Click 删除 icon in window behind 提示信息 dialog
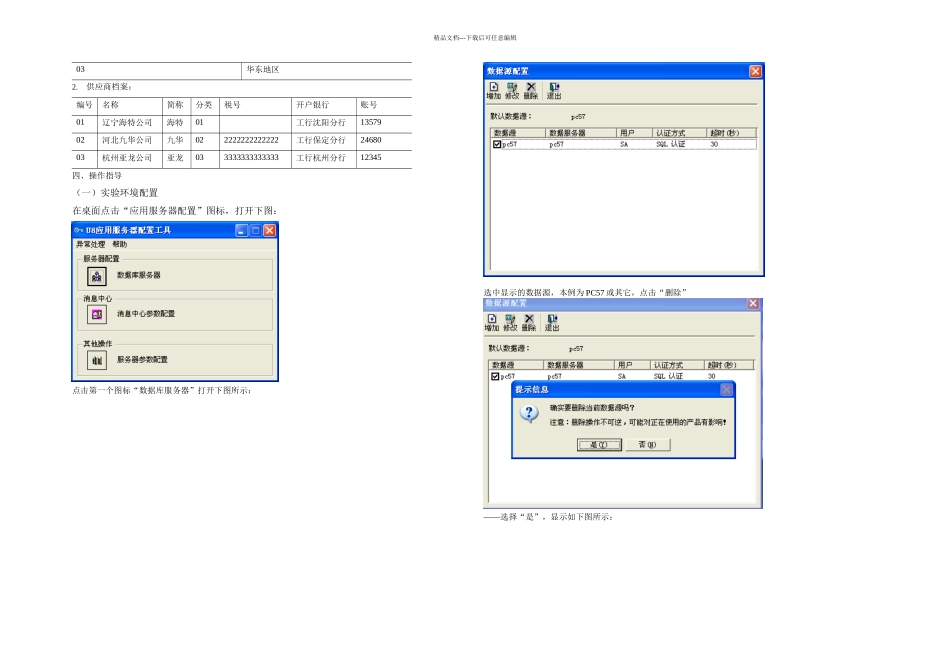Viewport: 950px width, 672px height. point(529,323)
